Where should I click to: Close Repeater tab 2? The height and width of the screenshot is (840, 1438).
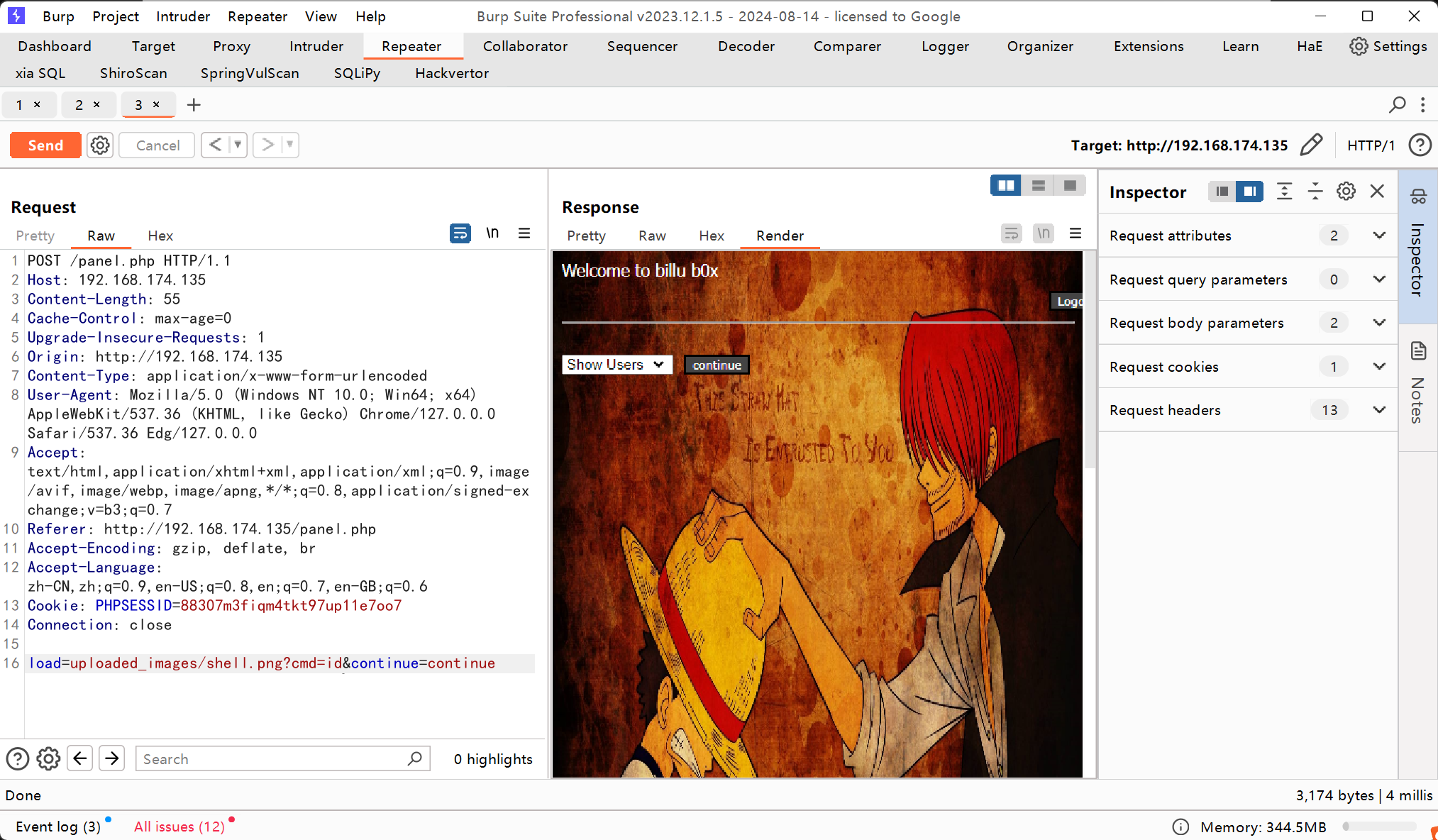96,104
